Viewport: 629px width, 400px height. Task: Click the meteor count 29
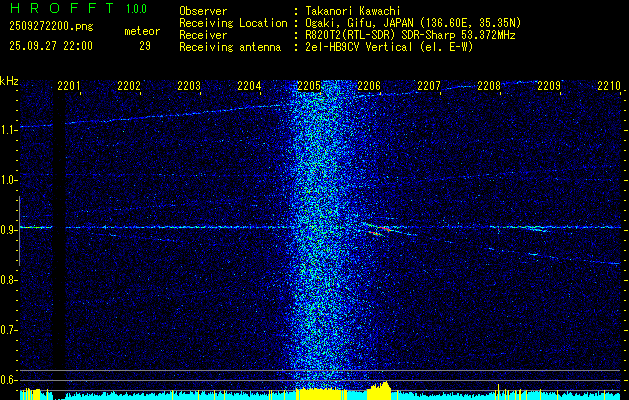pyautogui.click(x=145, y=46)
